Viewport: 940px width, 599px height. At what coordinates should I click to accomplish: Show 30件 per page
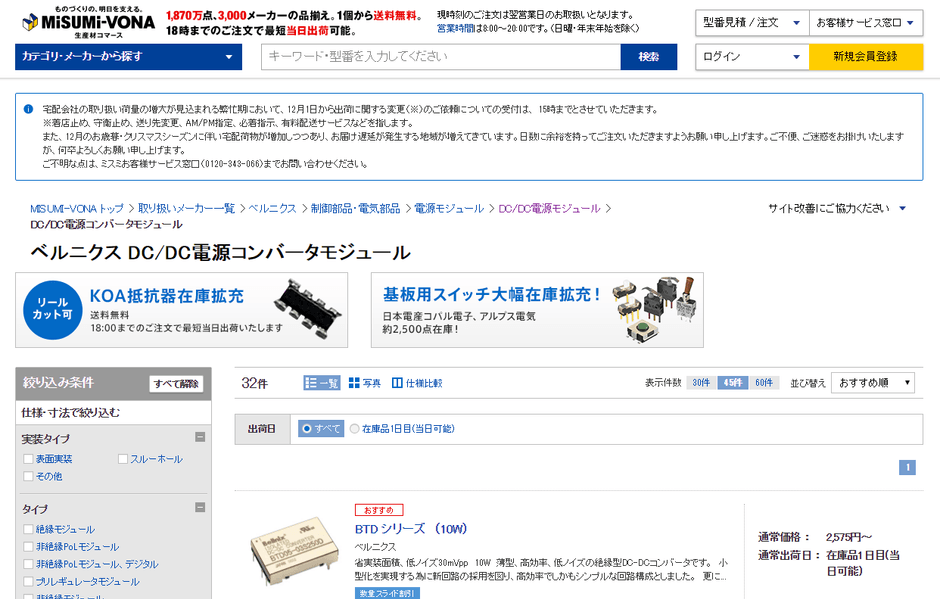(x=701, y=383)
